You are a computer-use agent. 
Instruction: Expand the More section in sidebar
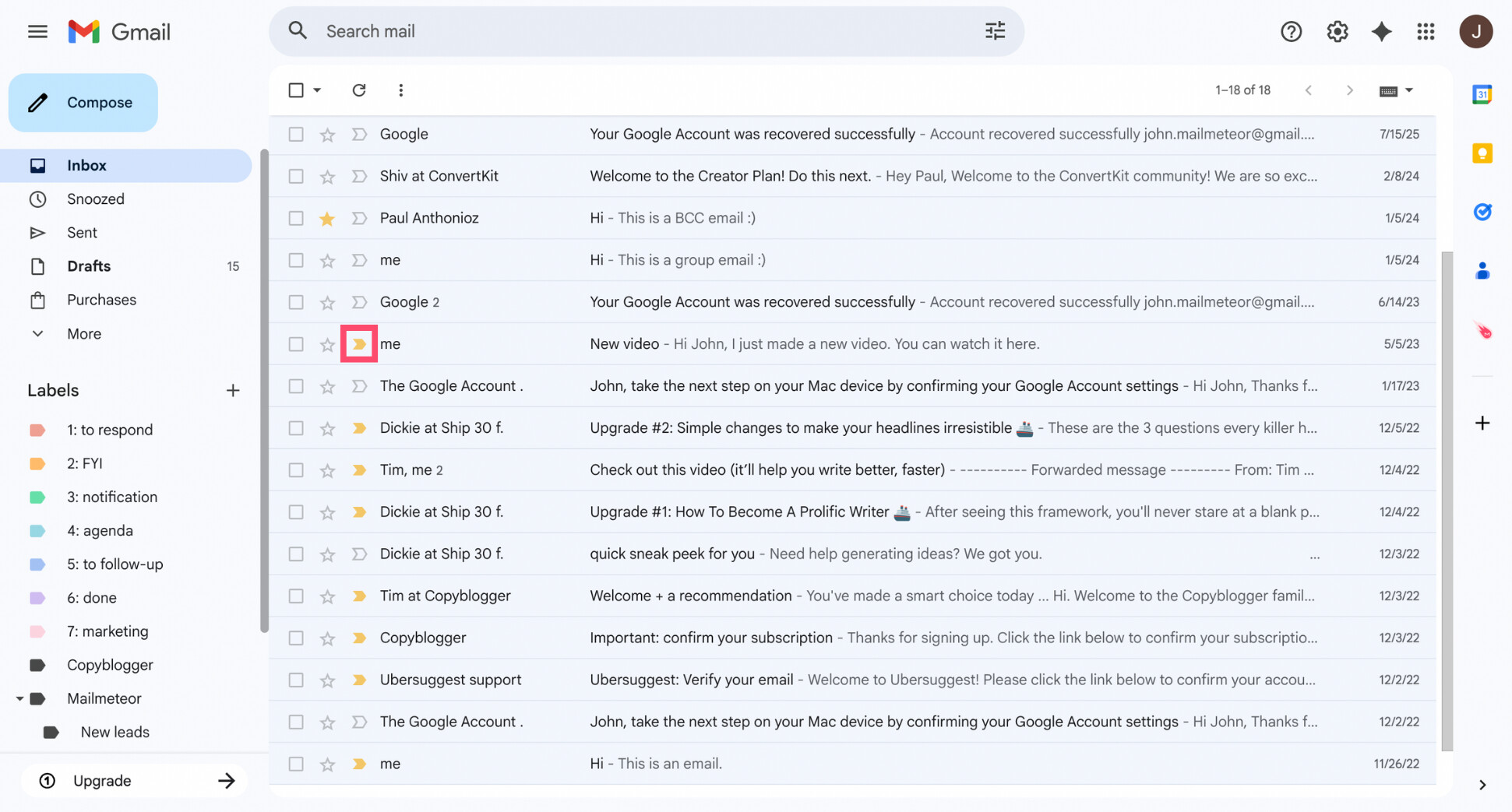tap(38, 333)
